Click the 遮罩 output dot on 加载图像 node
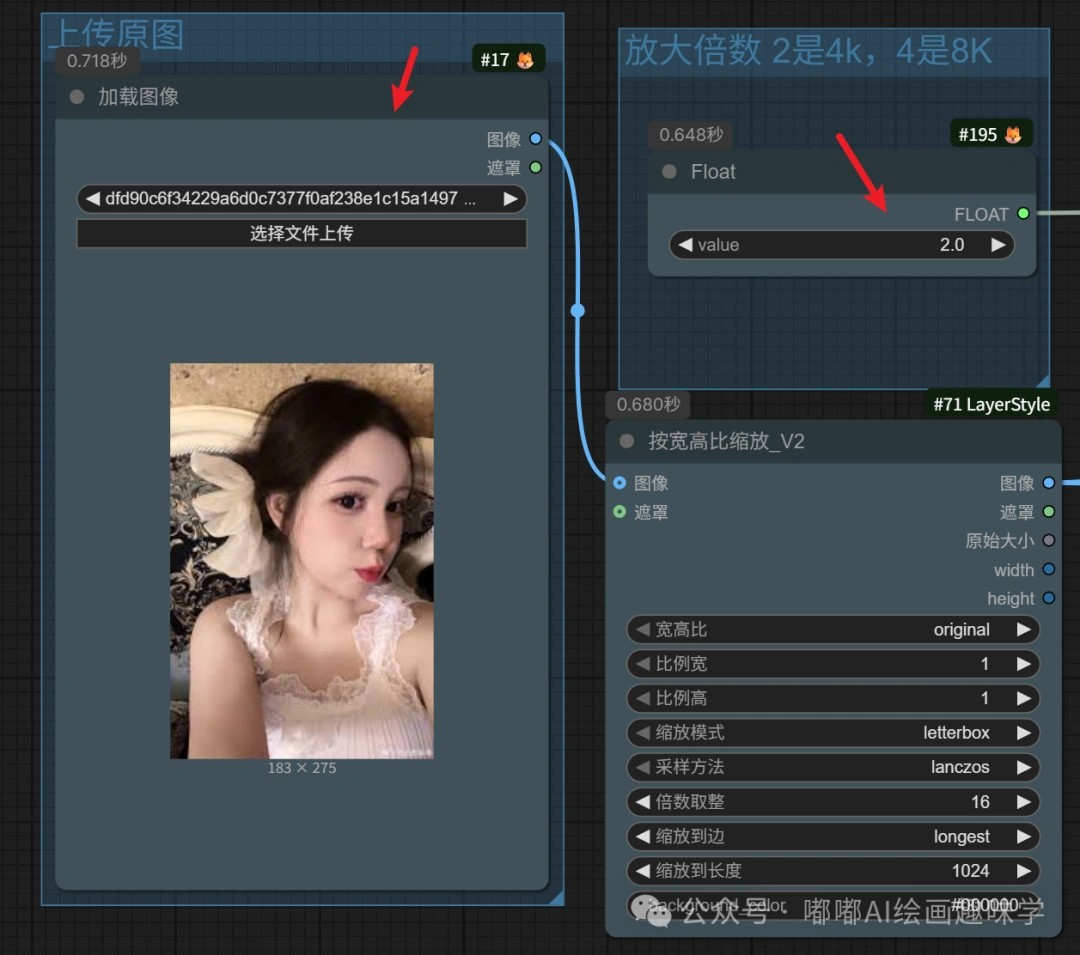 tap(535, 167)
